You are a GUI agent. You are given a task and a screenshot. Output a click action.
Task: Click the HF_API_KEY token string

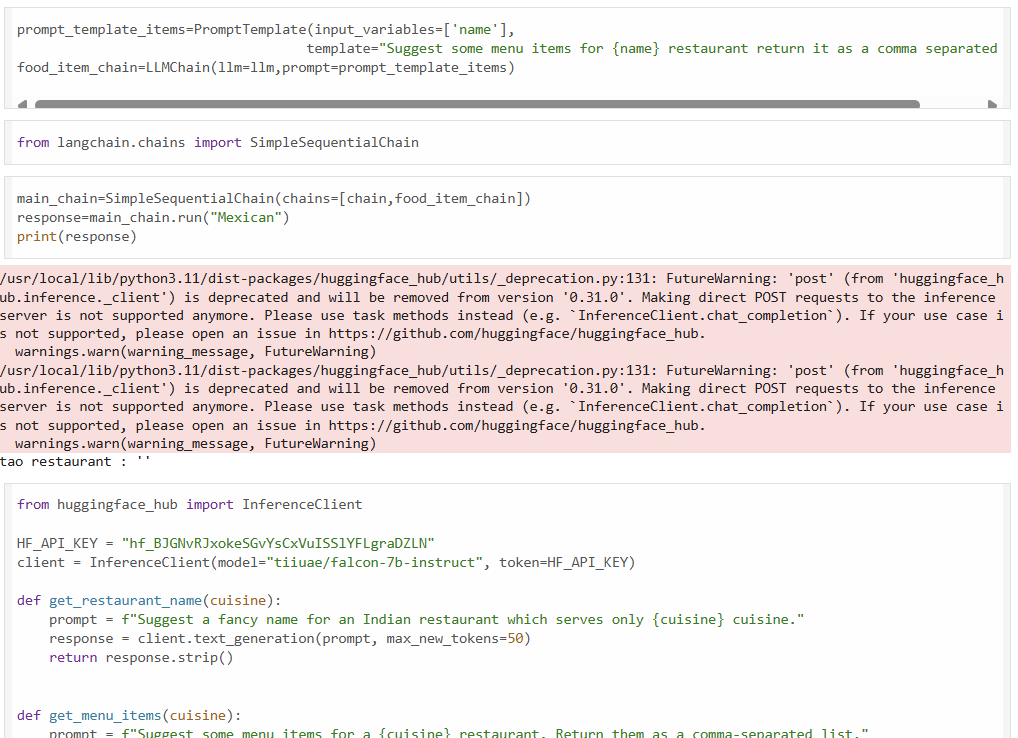[278, 543]
